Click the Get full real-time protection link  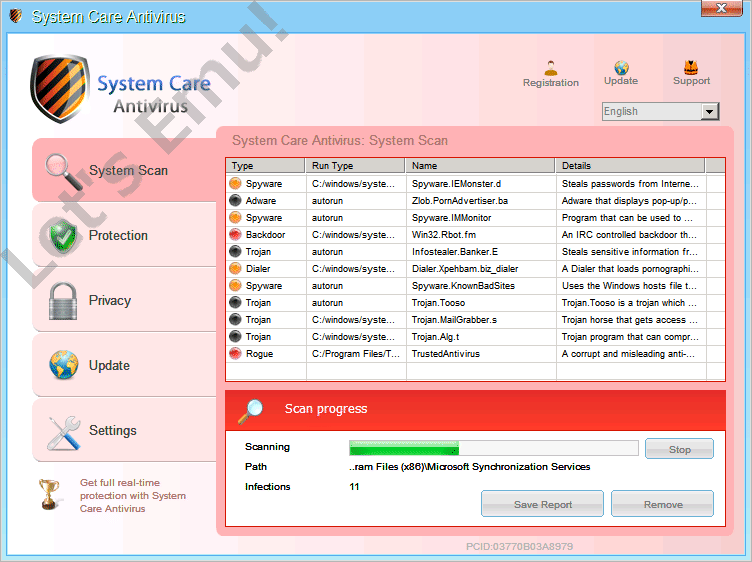(133, 495)
